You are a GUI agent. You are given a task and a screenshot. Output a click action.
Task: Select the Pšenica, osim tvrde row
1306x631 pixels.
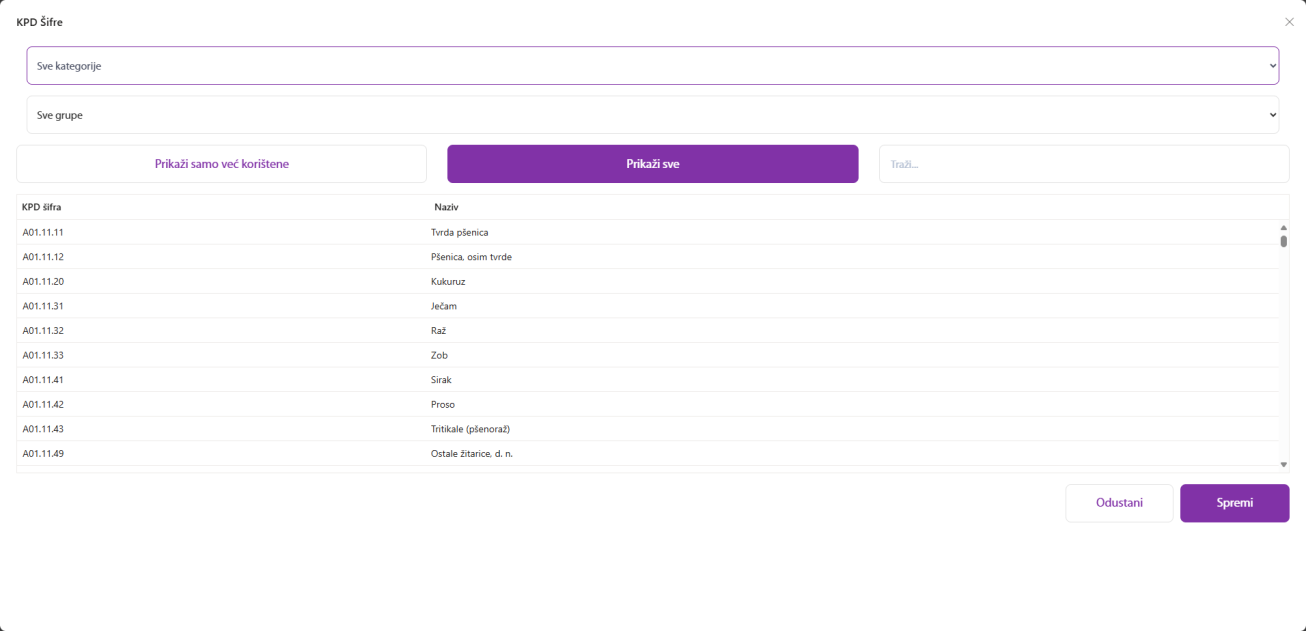pos(471,257)
